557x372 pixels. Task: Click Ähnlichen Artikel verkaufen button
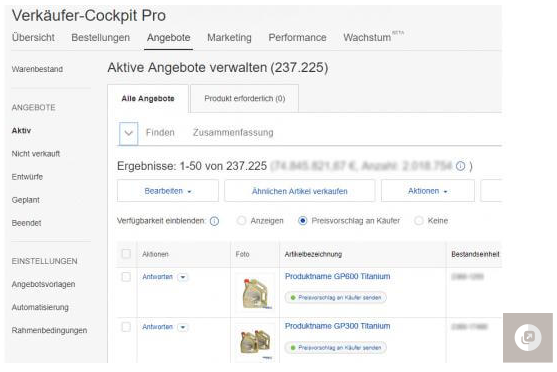pyautogui.click(x=299, y=191)
